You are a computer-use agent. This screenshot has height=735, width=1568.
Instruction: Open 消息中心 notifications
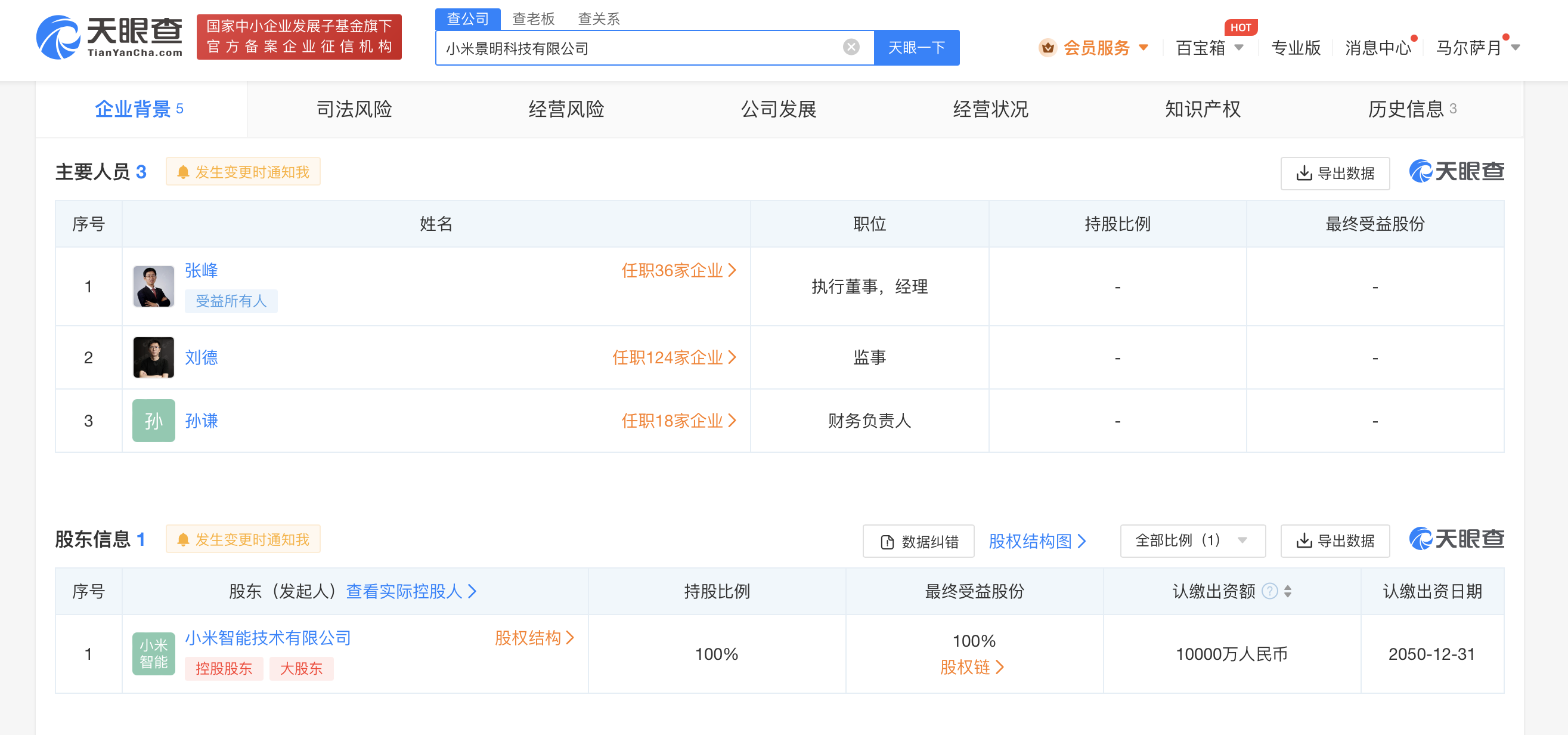pos(1378,48)
